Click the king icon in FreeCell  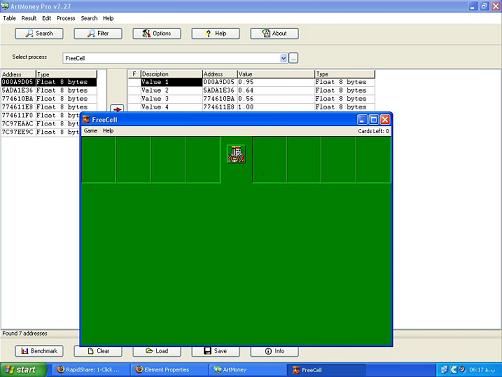(236, 154)
